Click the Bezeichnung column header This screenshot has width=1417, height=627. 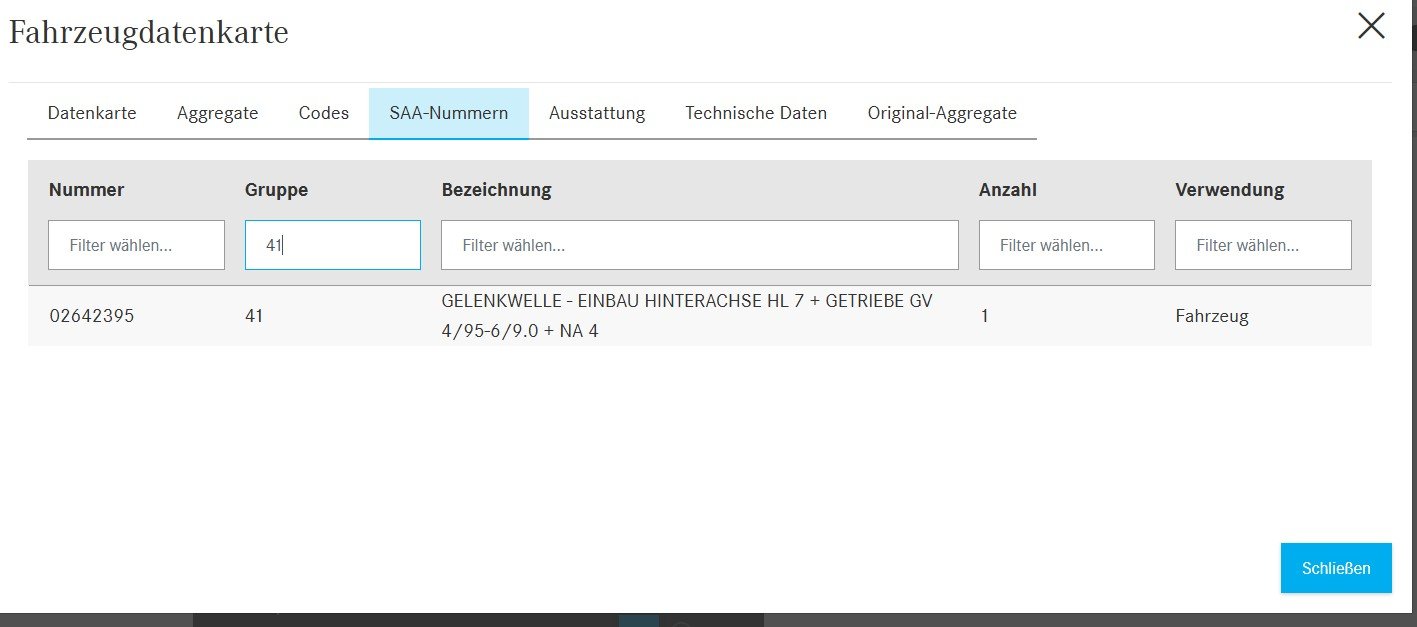[497, 190]
